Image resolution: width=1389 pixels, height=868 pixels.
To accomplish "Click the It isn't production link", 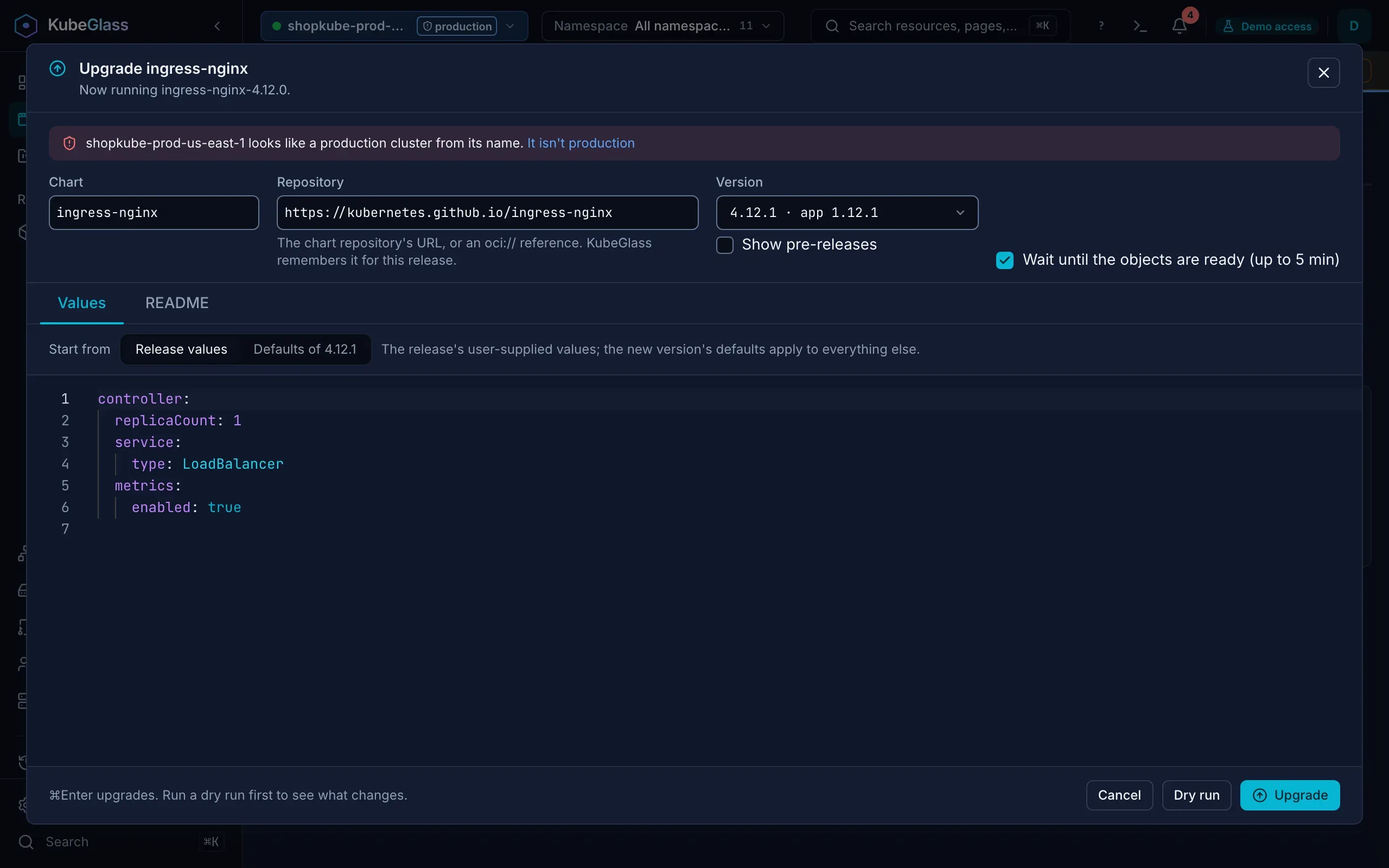I will (x=581, y=143).
